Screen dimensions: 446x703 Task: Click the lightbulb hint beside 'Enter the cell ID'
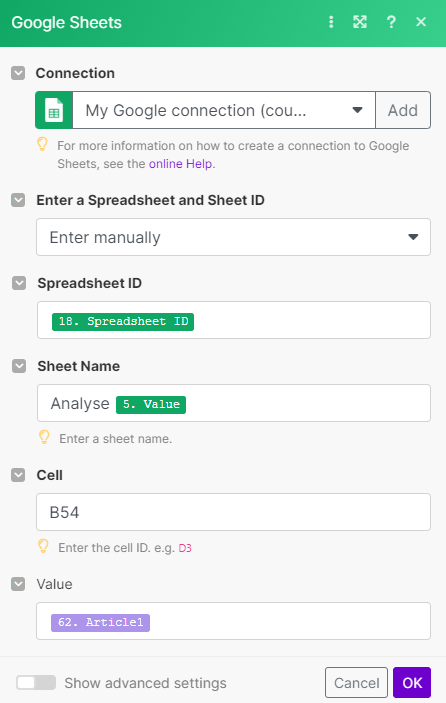(x=43, y=546)
